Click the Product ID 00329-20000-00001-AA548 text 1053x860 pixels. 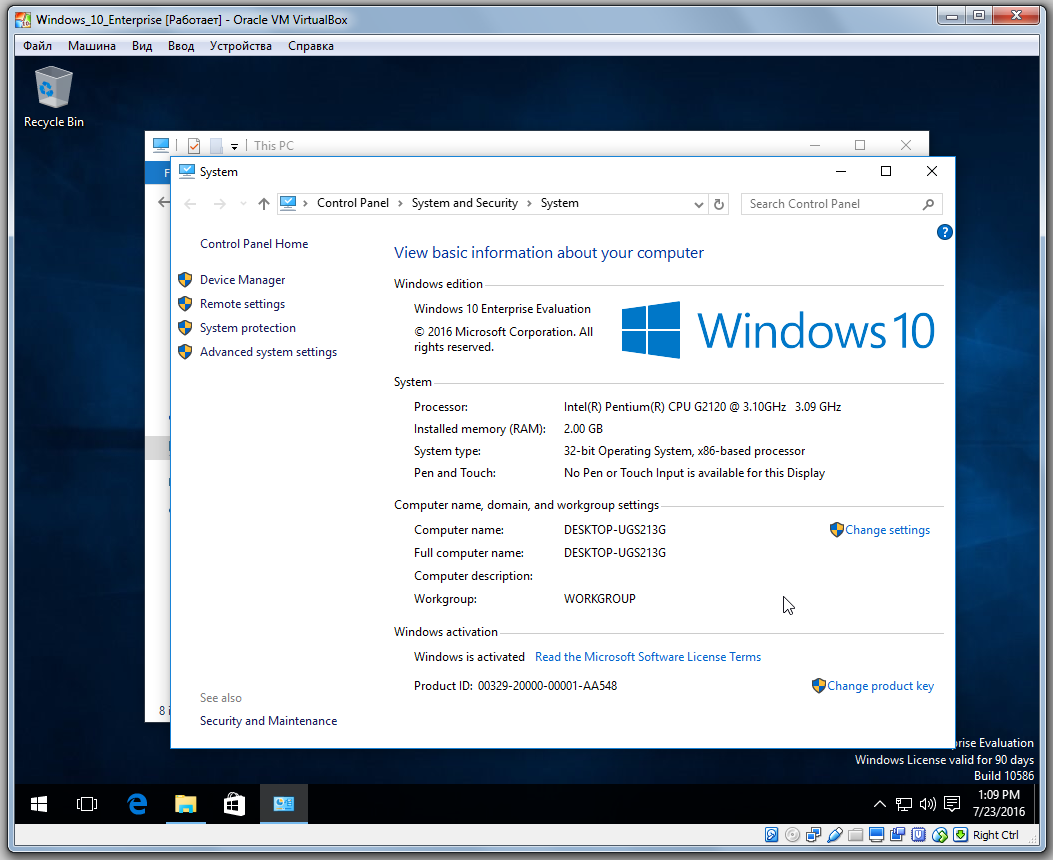[x=547, y=685]
